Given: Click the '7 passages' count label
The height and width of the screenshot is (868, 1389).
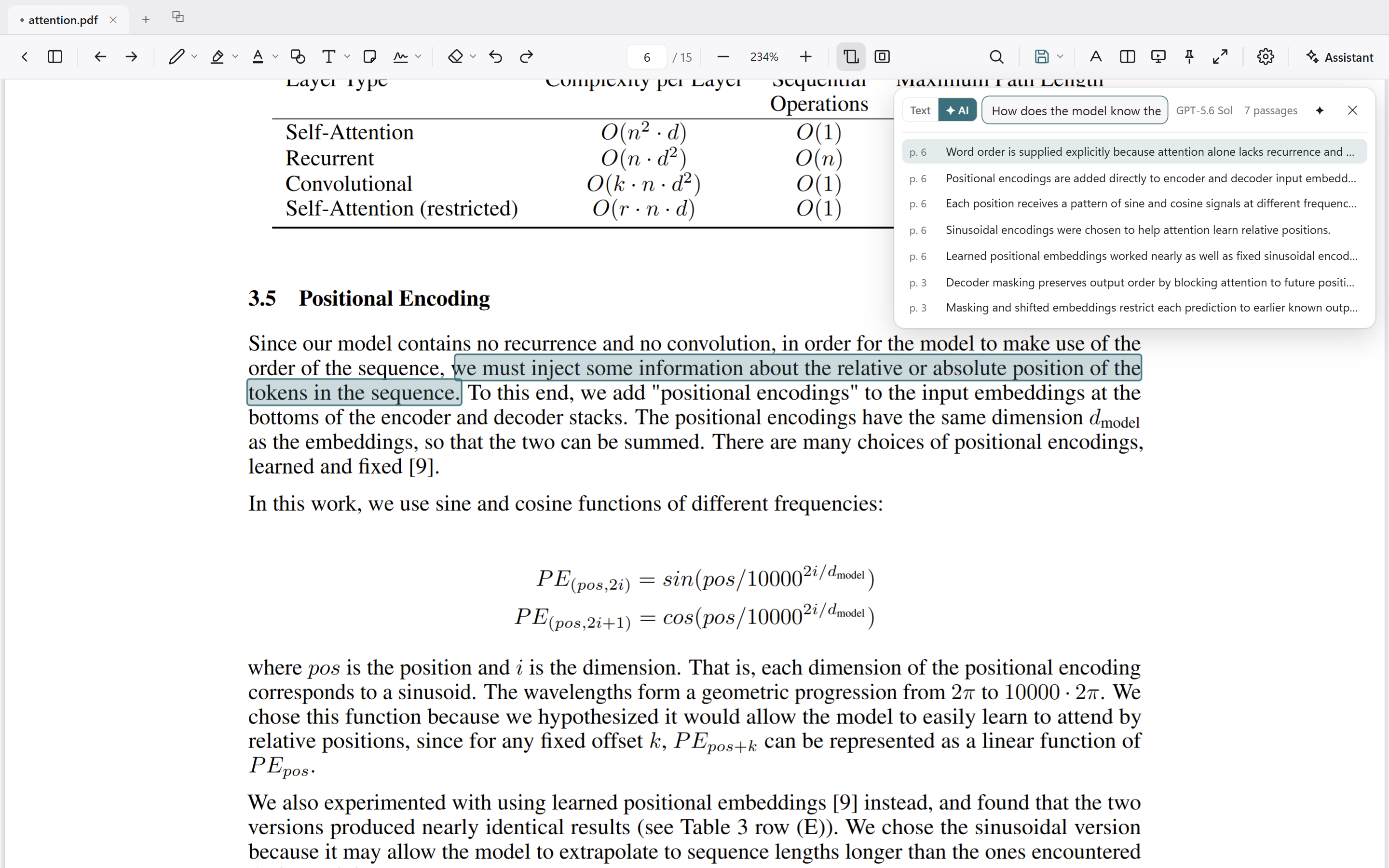Looking at the screenshot, I should pyautogui.click(x=1270, y=110).
